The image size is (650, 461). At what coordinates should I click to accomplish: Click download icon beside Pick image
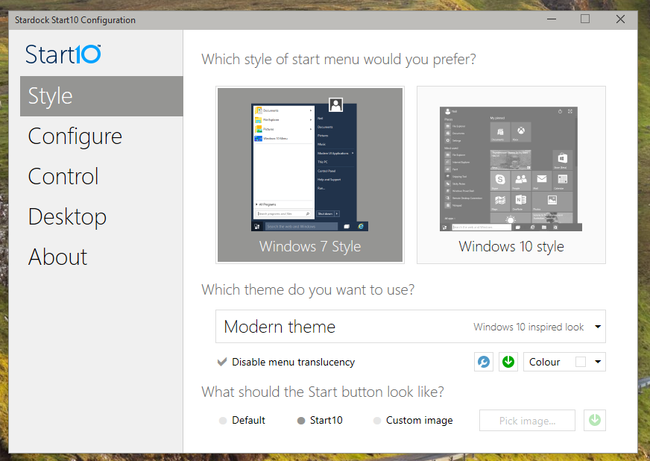pos(595,420)
